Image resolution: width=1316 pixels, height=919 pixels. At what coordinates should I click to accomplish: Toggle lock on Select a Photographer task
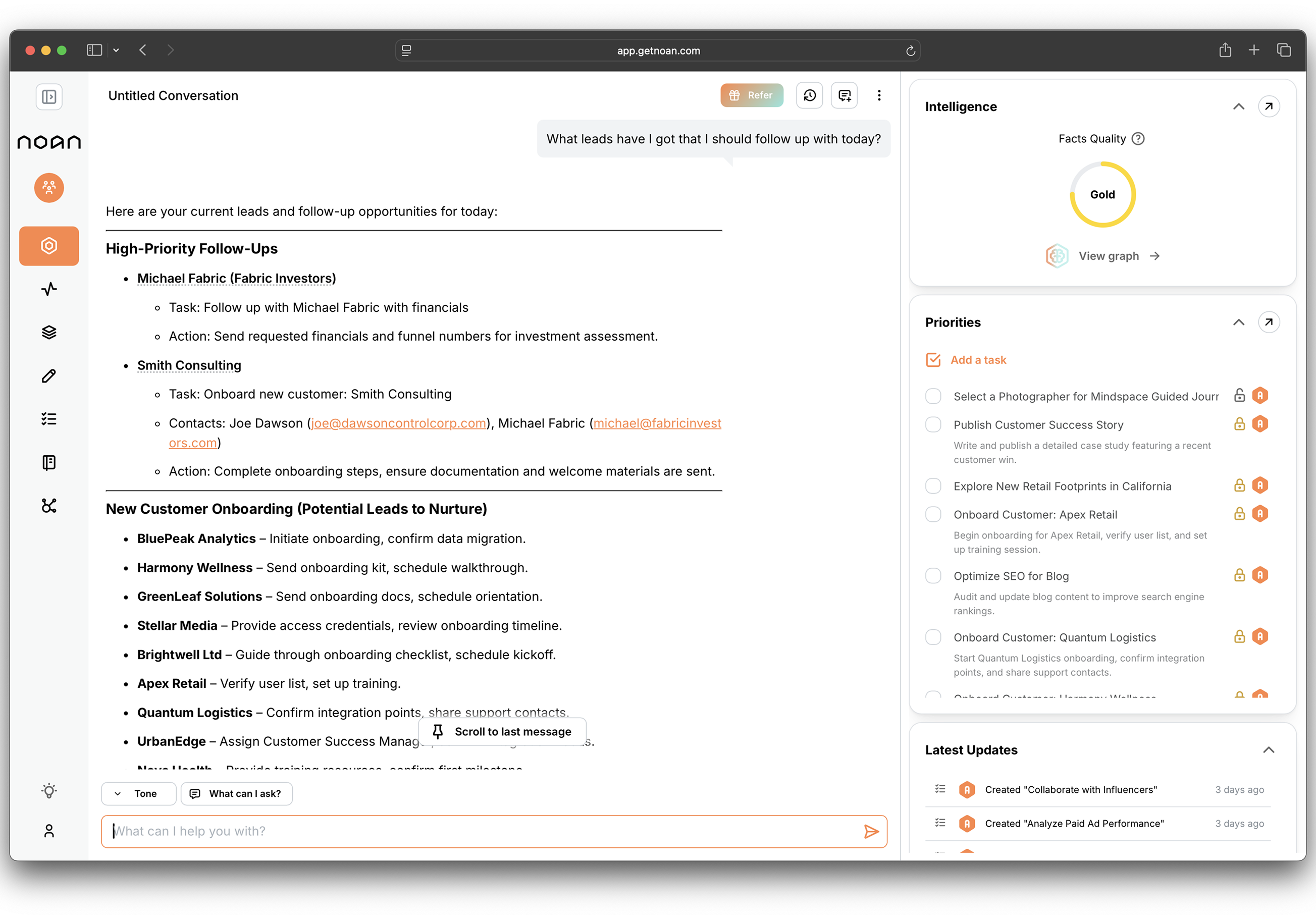[1239, 395]
